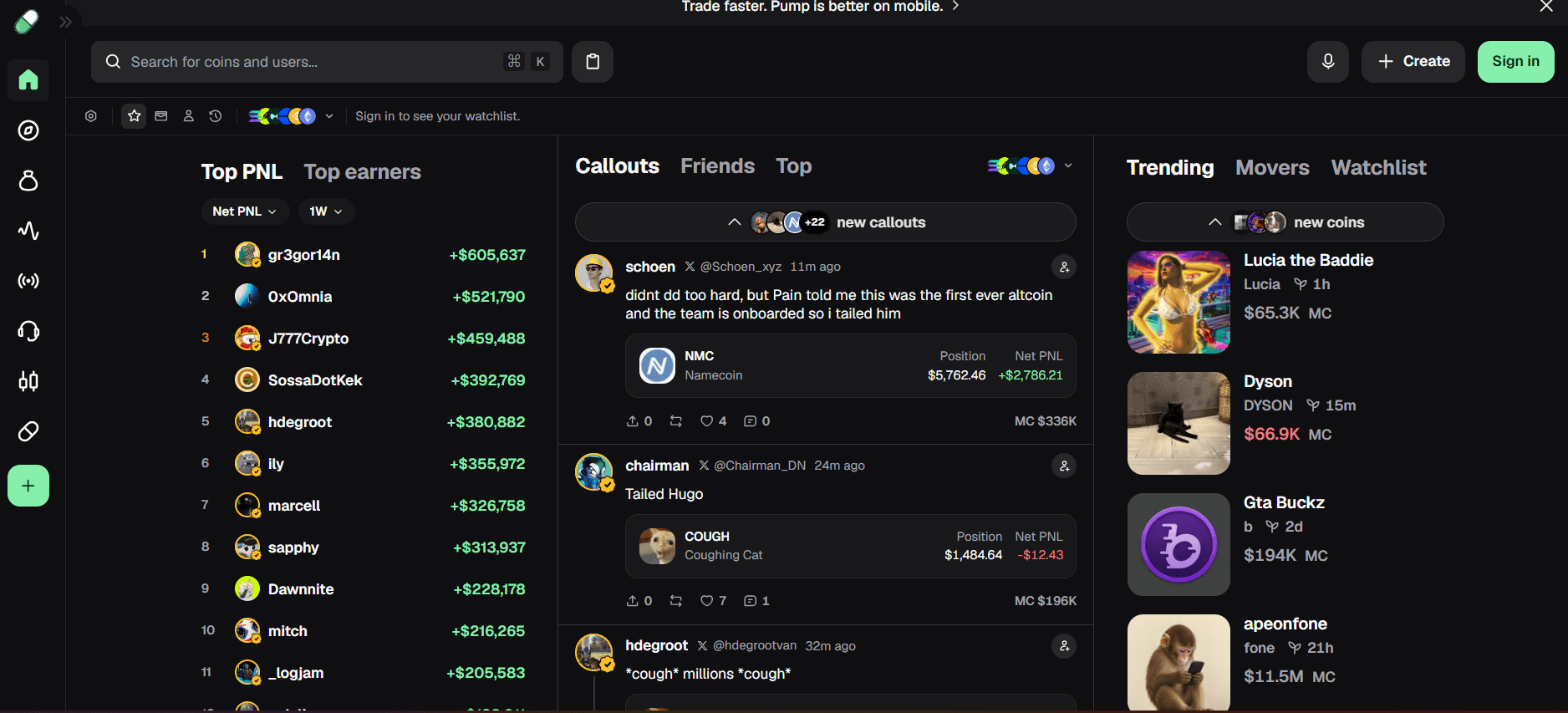Select the person icon in watchlist bar
This screenshot has width=1568, height=713.
[189, 116]
